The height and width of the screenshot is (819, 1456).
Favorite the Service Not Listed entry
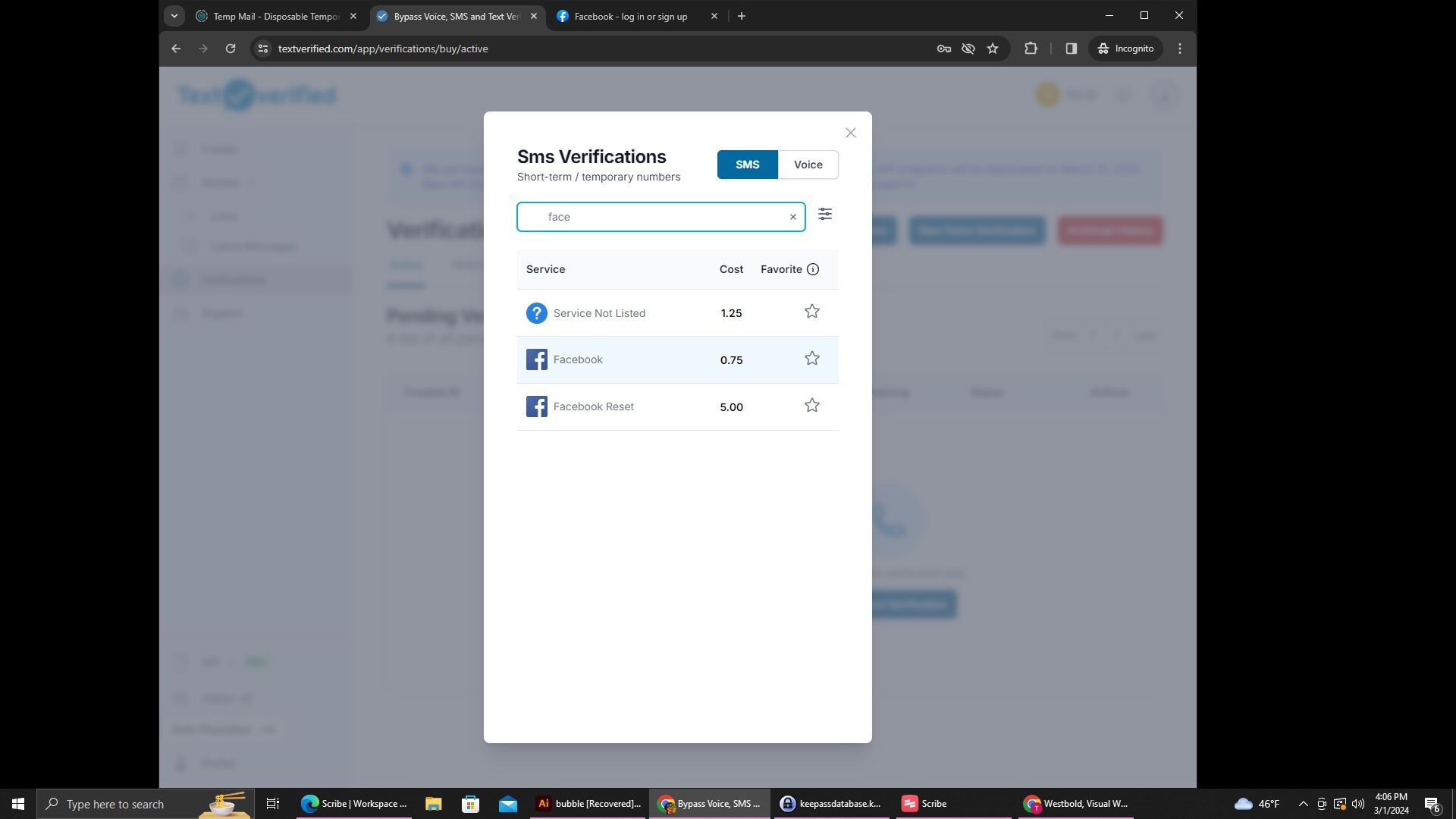[811, 311]
